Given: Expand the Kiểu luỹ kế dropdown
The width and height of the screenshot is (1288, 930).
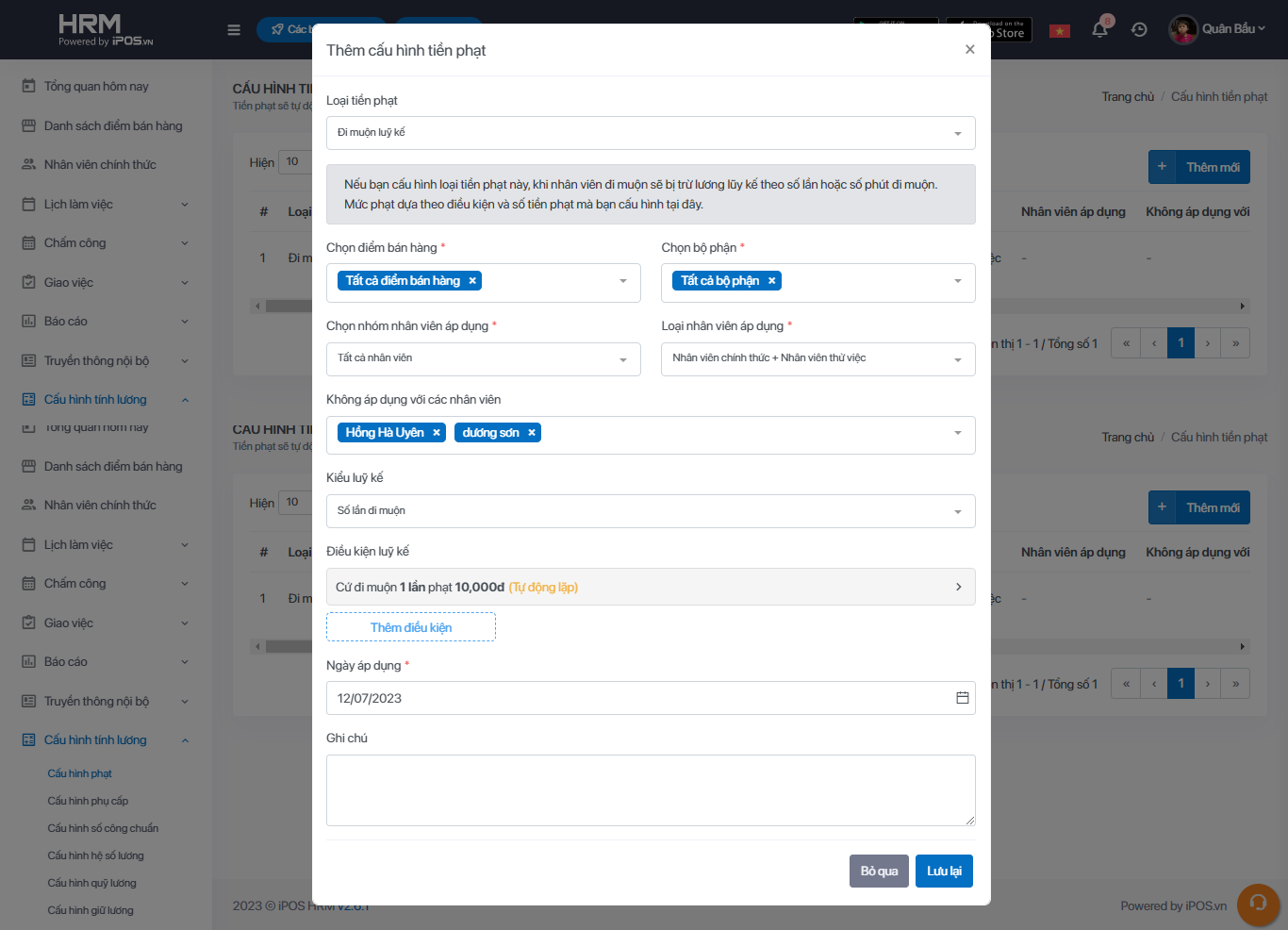Looking at the screenshot, I should point(651,511).
